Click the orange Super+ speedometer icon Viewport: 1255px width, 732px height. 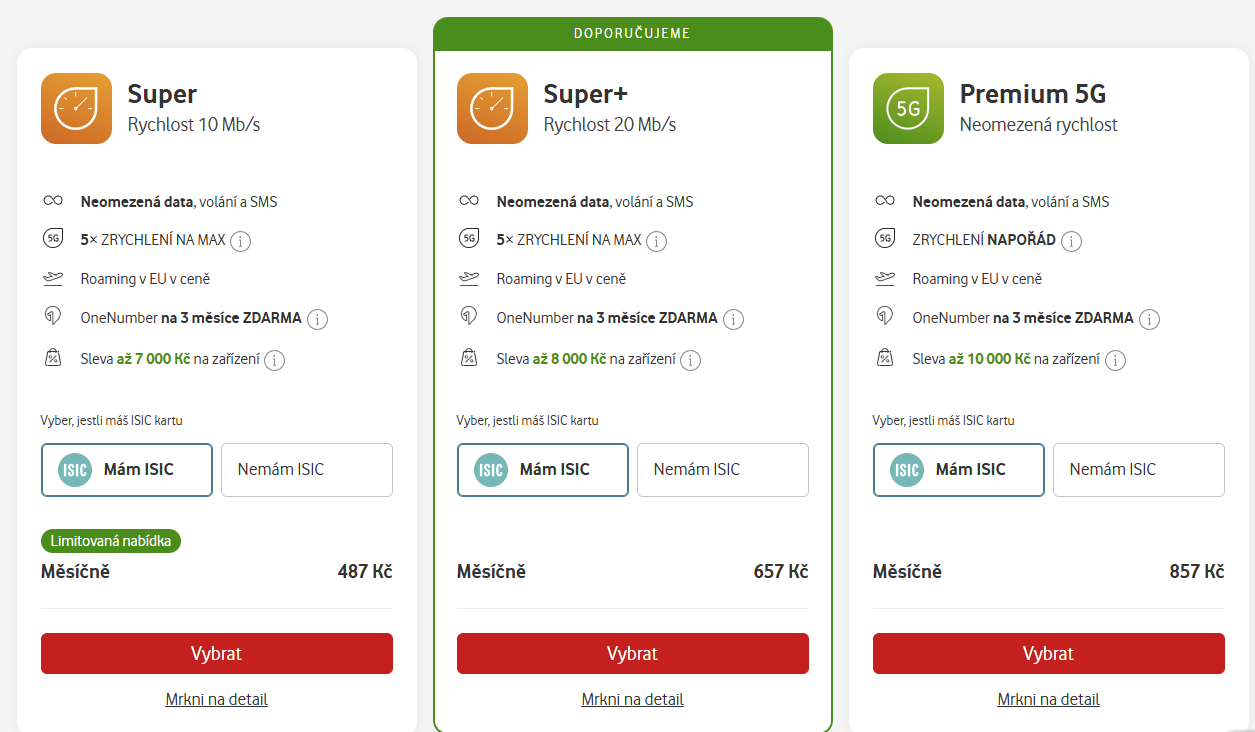pos(492,108)
